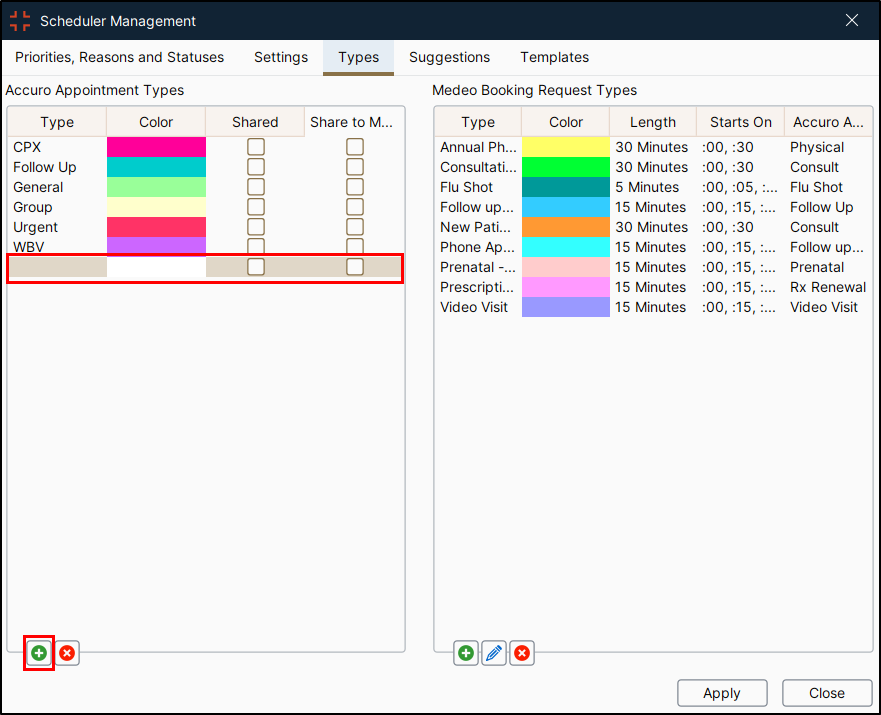Open the Templates tab
The height and width of the screenshot is (715, 881).
pos(554,57)
